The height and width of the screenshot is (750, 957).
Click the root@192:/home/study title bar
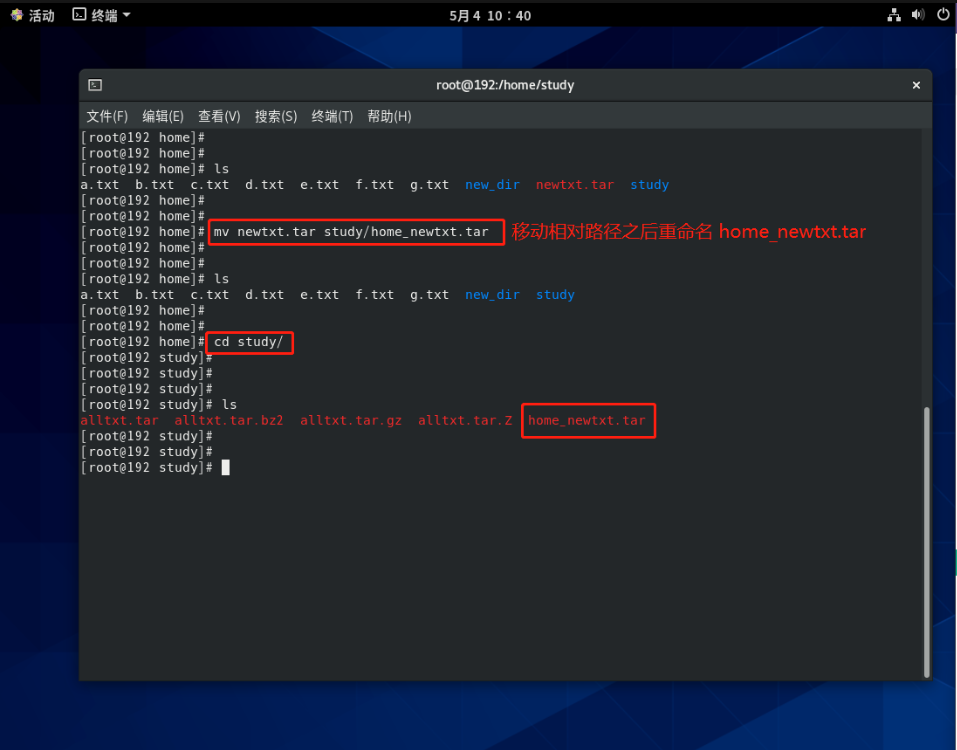pyautogui.click(x=505, y=85)
